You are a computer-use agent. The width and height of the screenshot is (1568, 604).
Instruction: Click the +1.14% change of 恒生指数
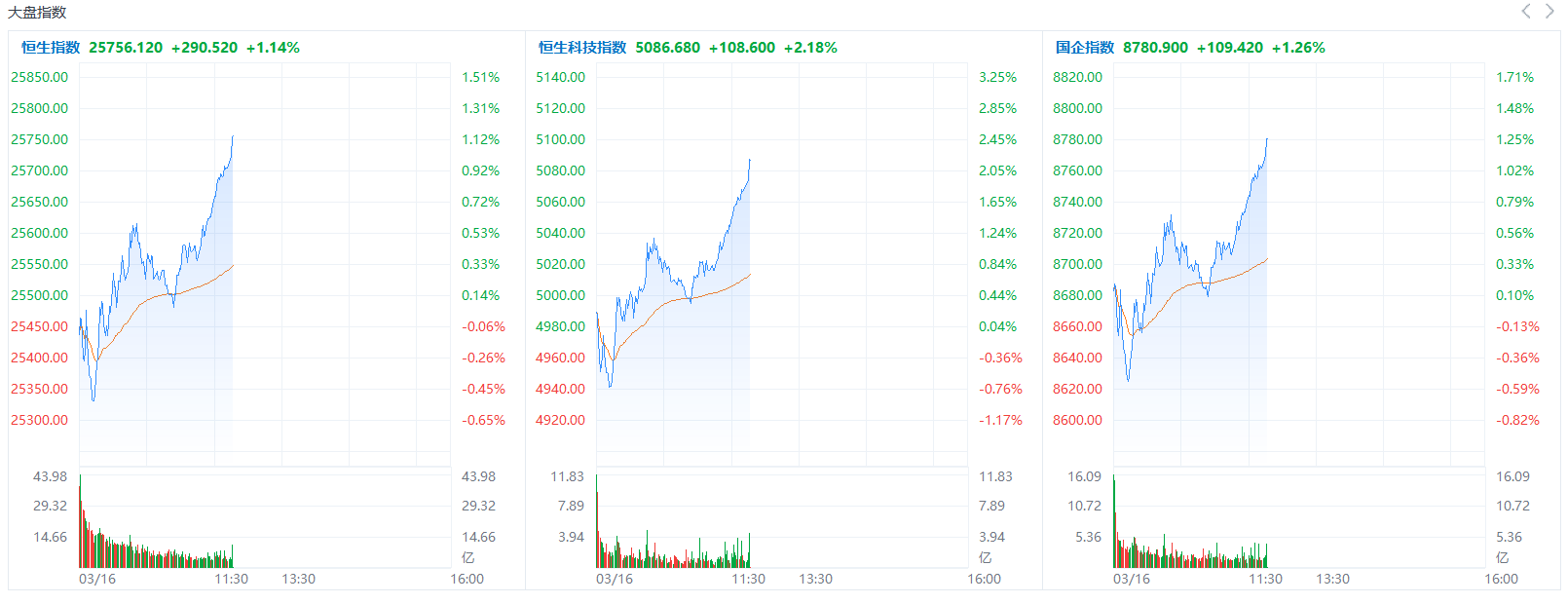click(x=273, y=48)
